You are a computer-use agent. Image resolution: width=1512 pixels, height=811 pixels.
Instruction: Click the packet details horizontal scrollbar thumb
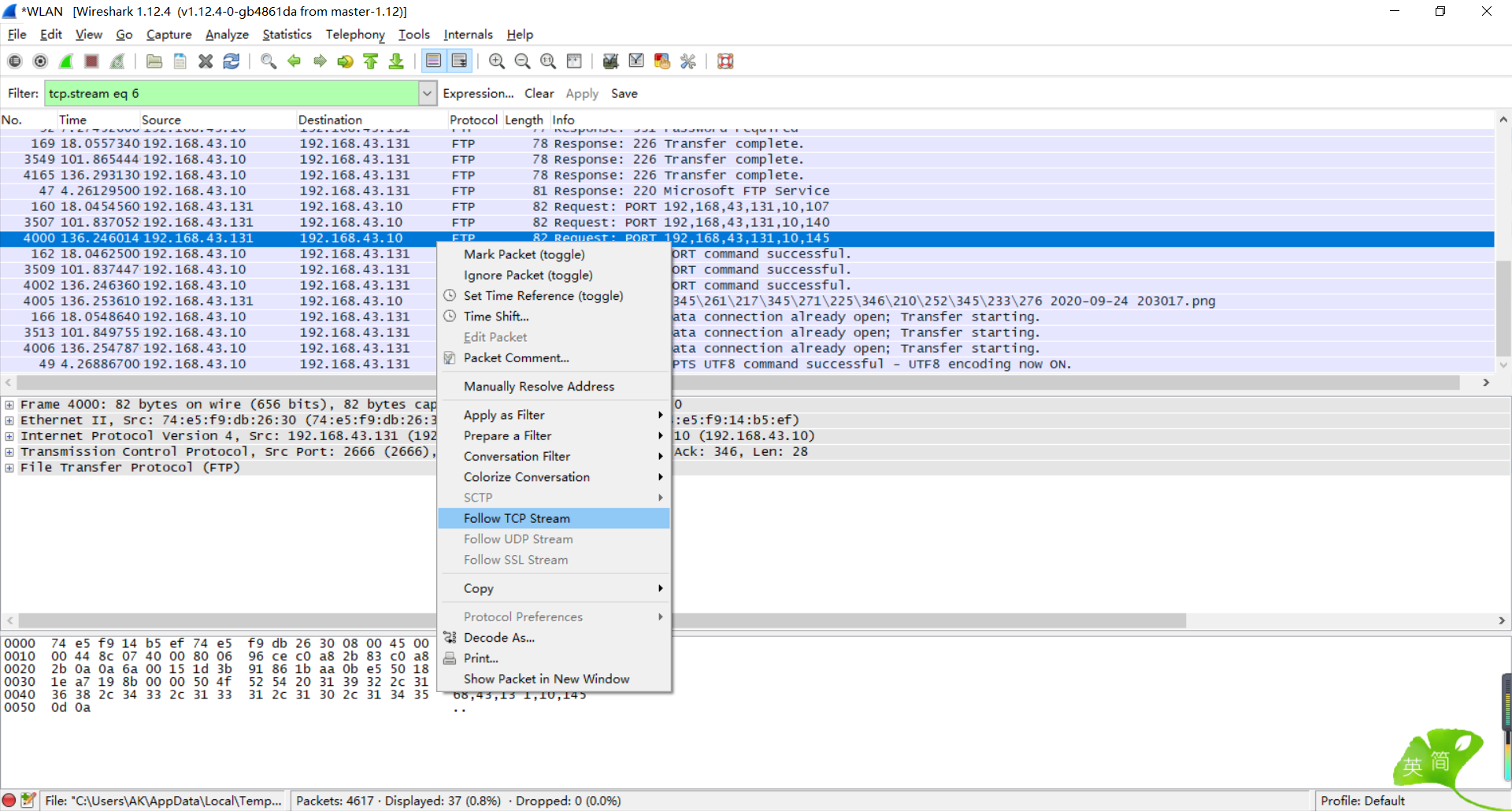[602, 620]
